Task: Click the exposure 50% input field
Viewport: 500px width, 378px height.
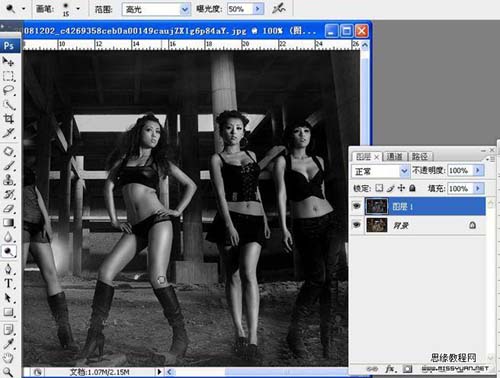Action: (x=240, y=9)
